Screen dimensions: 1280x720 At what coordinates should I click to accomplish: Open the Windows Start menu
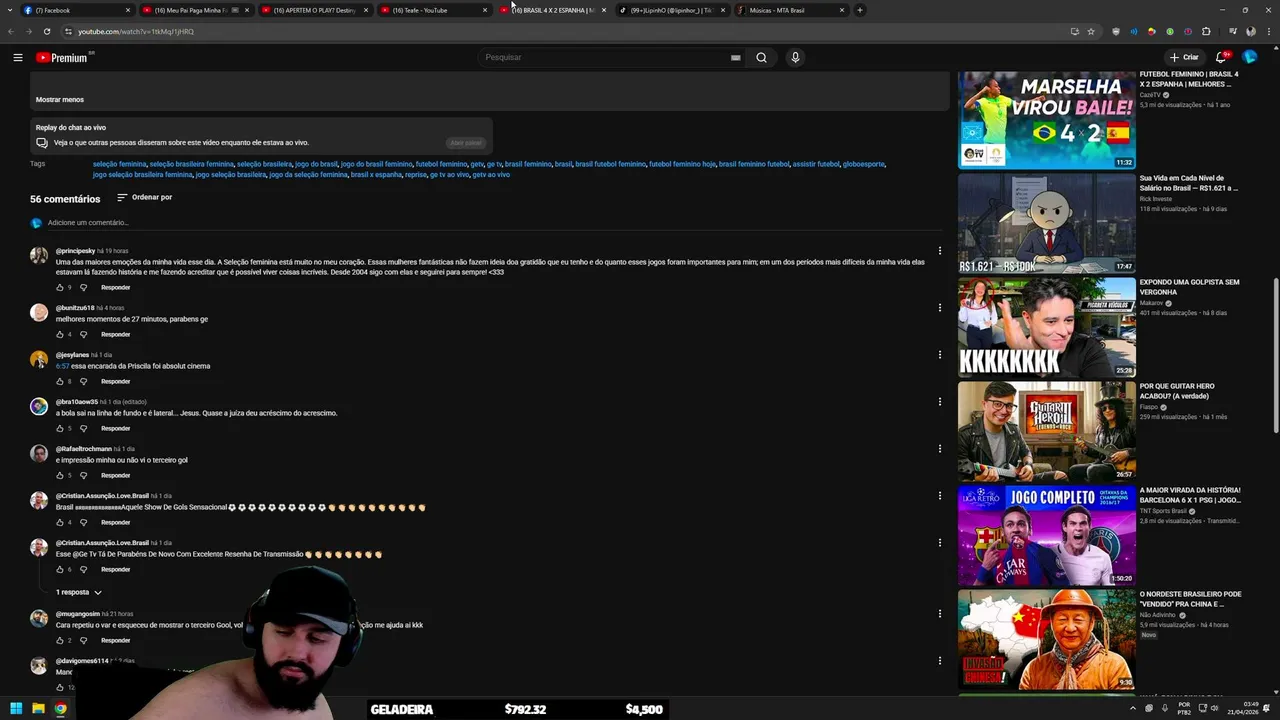16,709
